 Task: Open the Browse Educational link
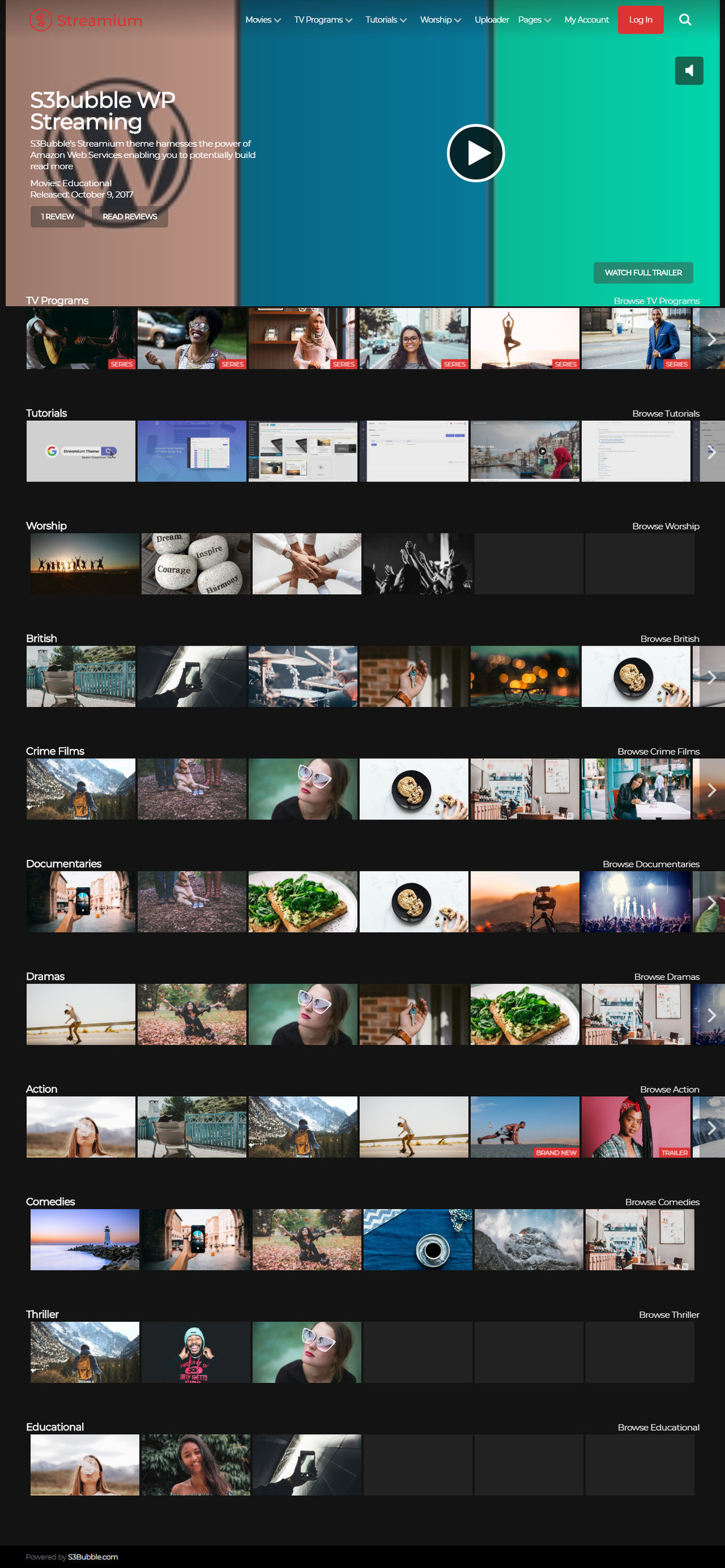coord(658,1428)
